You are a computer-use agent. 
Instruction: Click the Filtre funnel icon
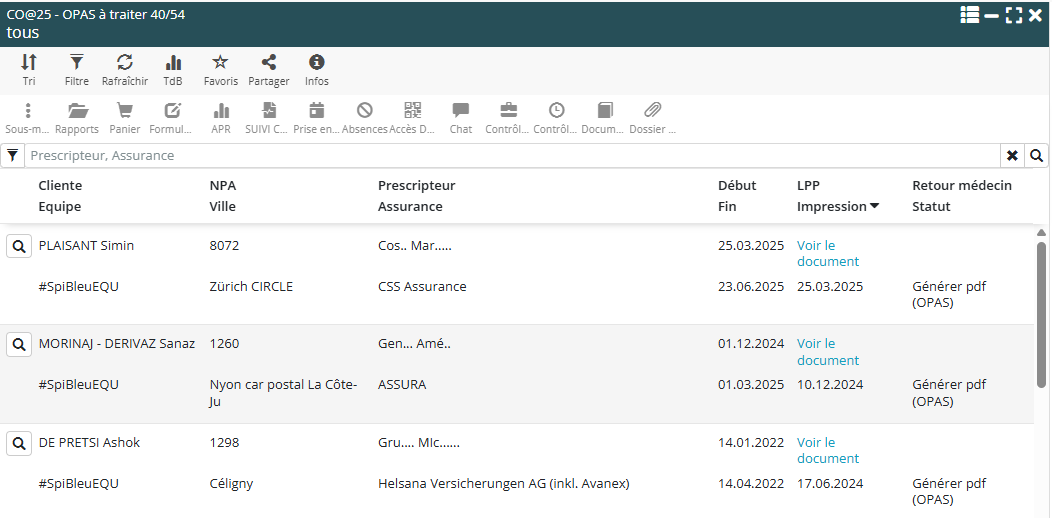click(76, 63)
